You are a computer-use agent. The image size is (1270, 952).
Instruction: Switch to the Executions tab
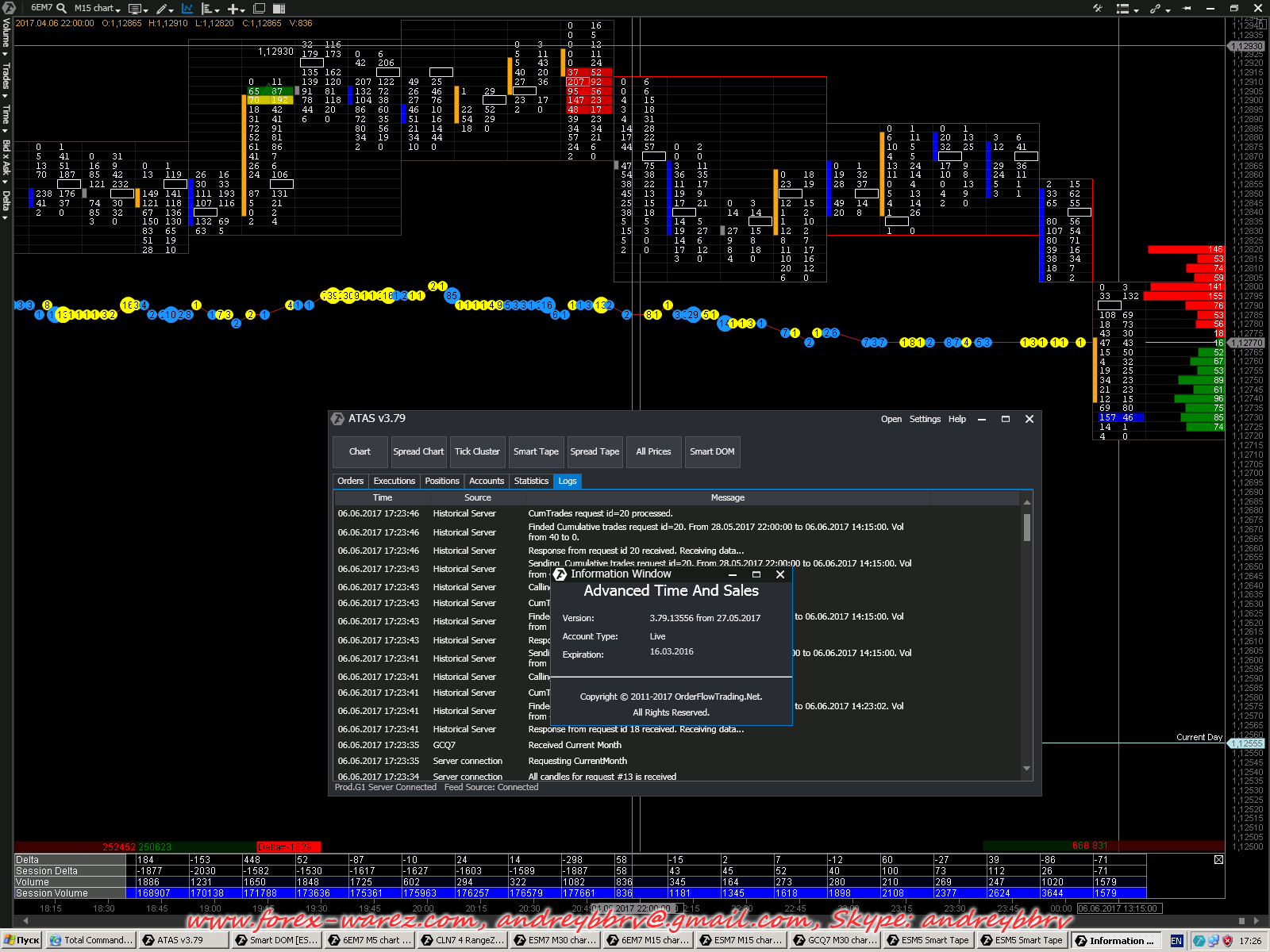[x=394, y=481]
